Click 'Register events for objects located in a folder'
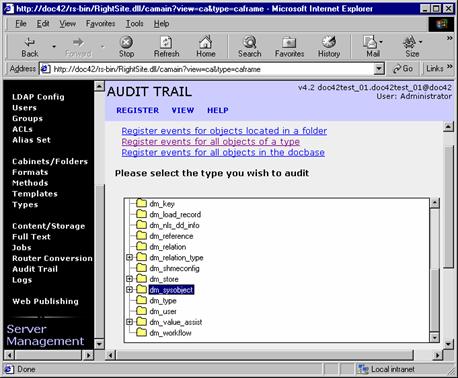The height and width of the screenshot is (378, 458). point(224,131)
